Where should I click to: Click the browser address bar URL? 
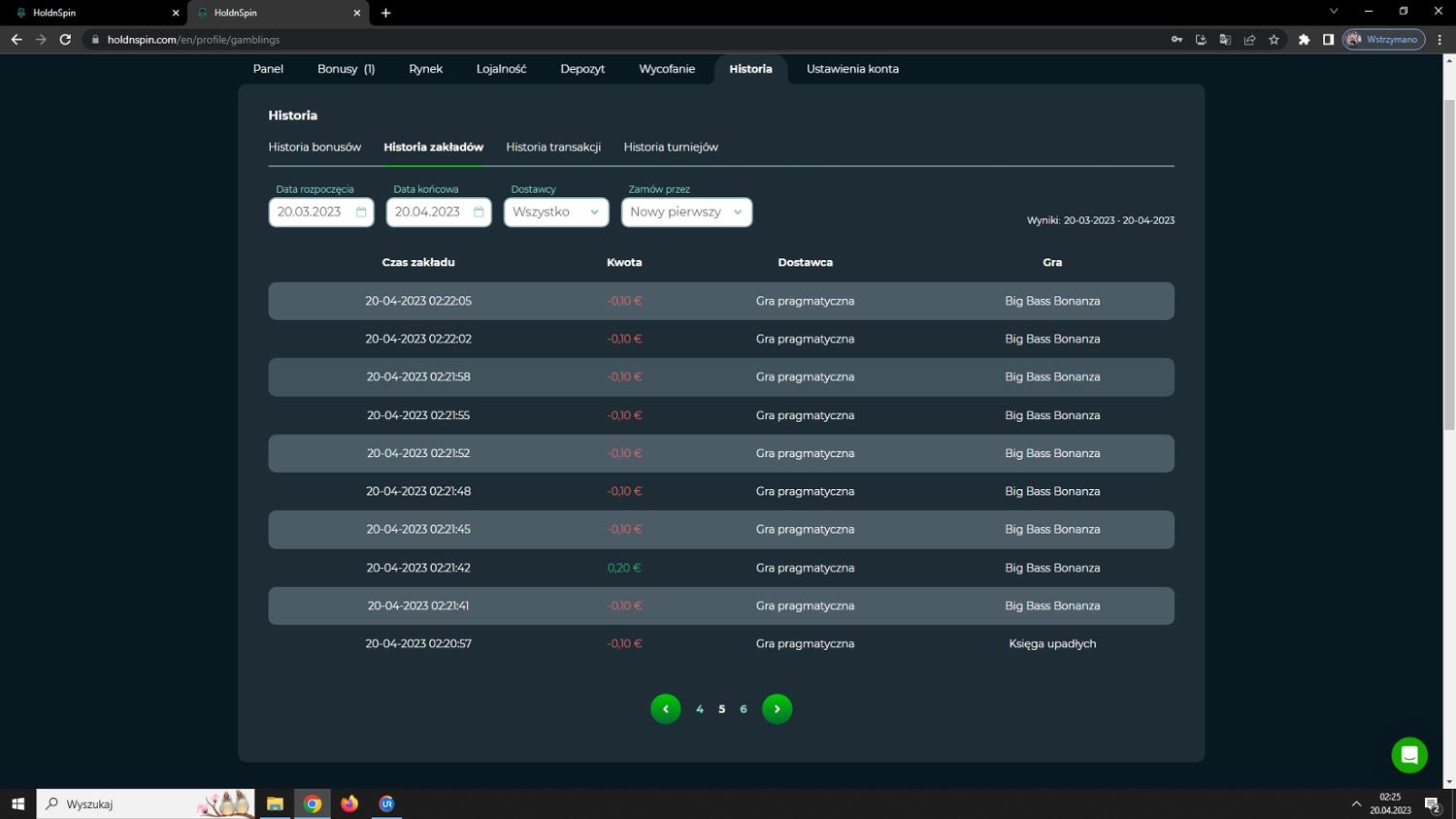(193, 40)
